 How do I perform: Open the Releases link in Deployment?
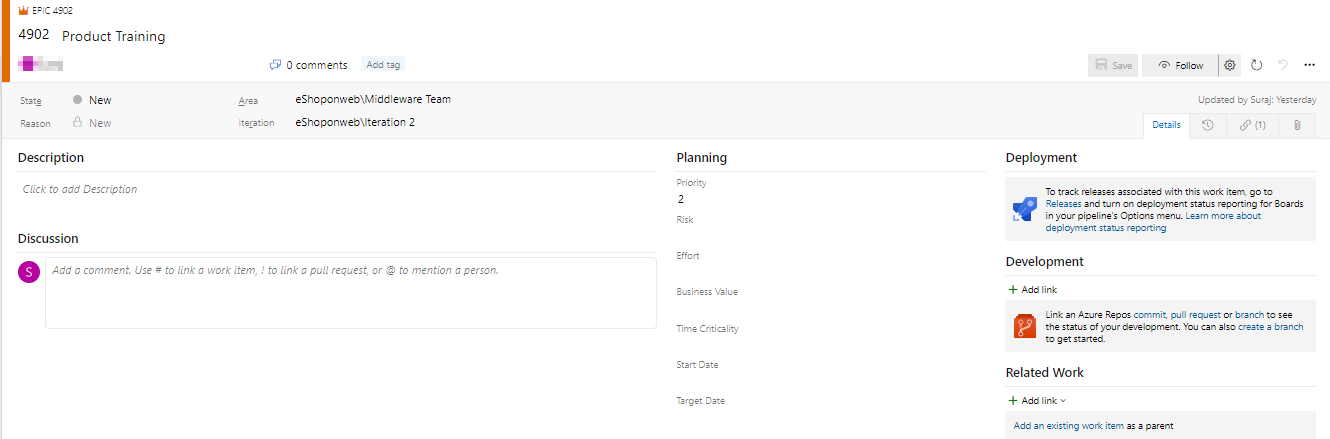pyautogui.click(x=1063, y=203)
